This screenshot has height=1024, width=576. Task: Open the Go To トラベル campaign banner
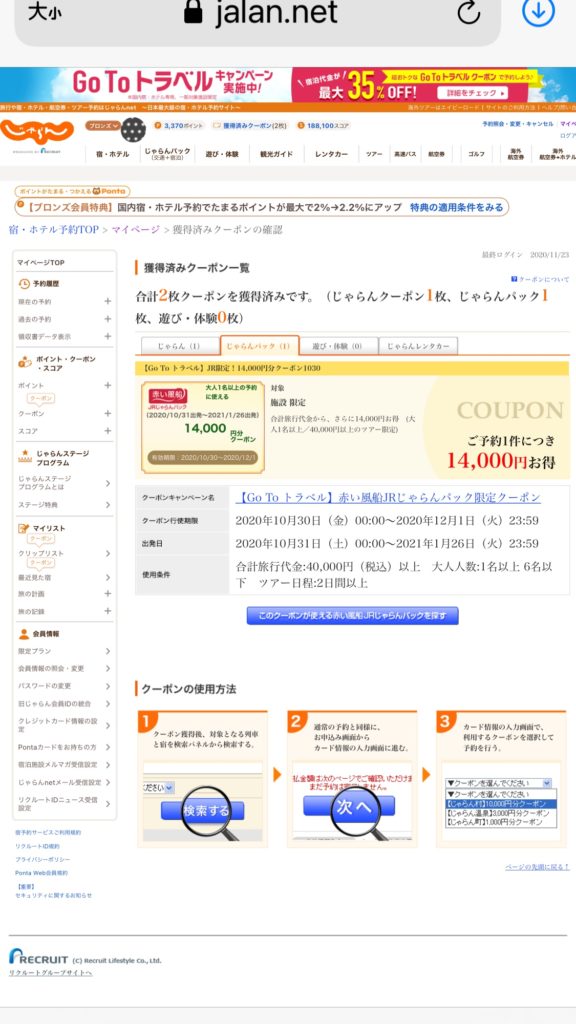[288, 84]
